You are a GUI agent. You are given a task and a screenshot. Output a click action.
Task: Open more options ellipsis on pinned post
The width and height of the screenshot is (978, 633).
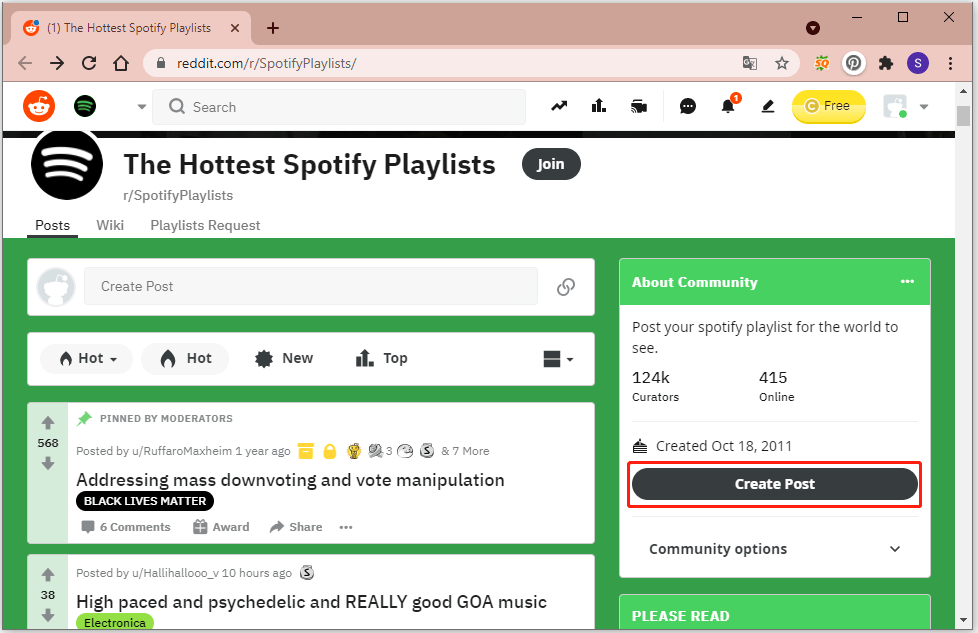pos(346,528)
